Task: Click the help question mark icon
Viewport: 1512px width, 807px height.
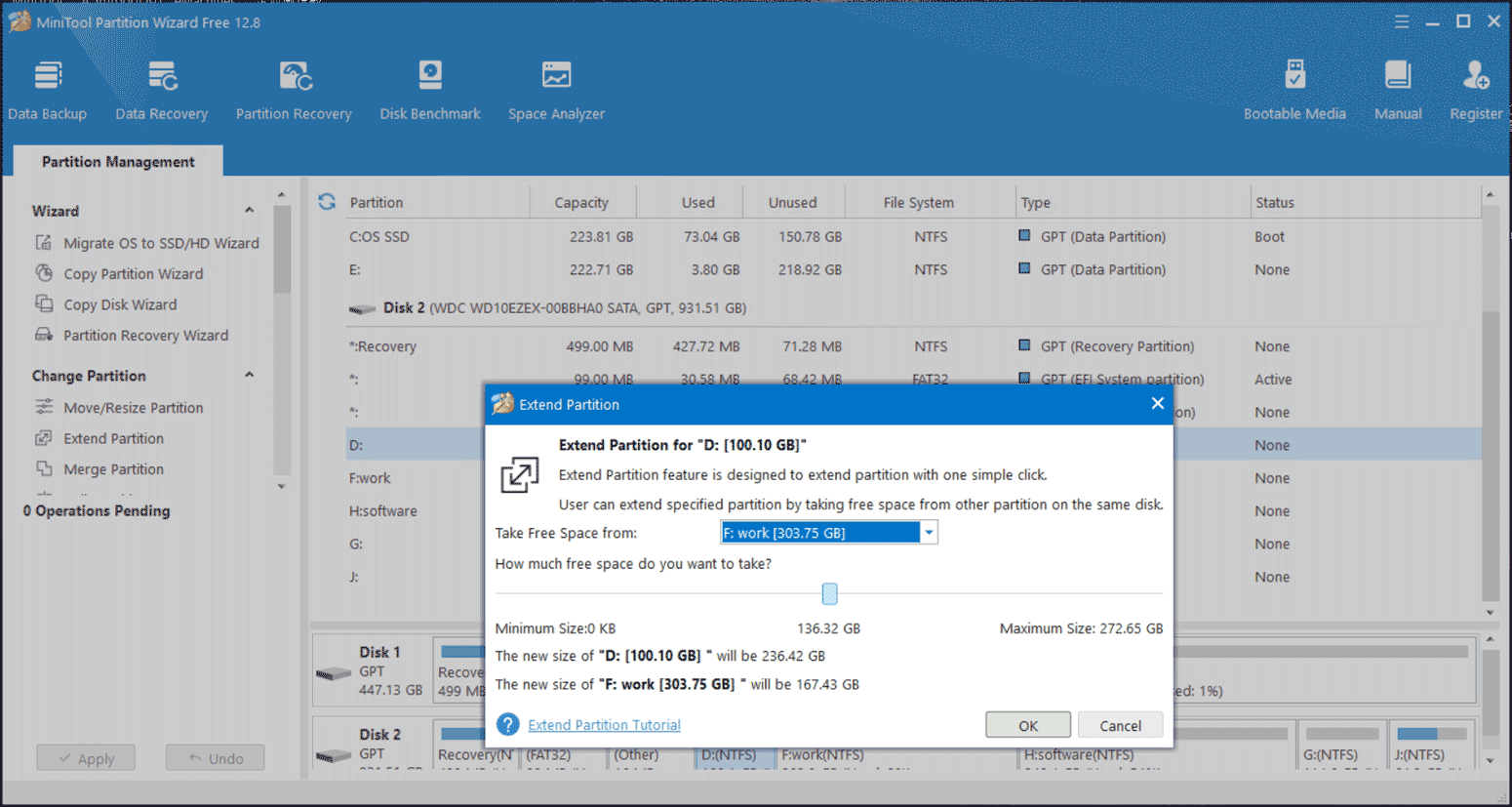Action: point(507,724)
